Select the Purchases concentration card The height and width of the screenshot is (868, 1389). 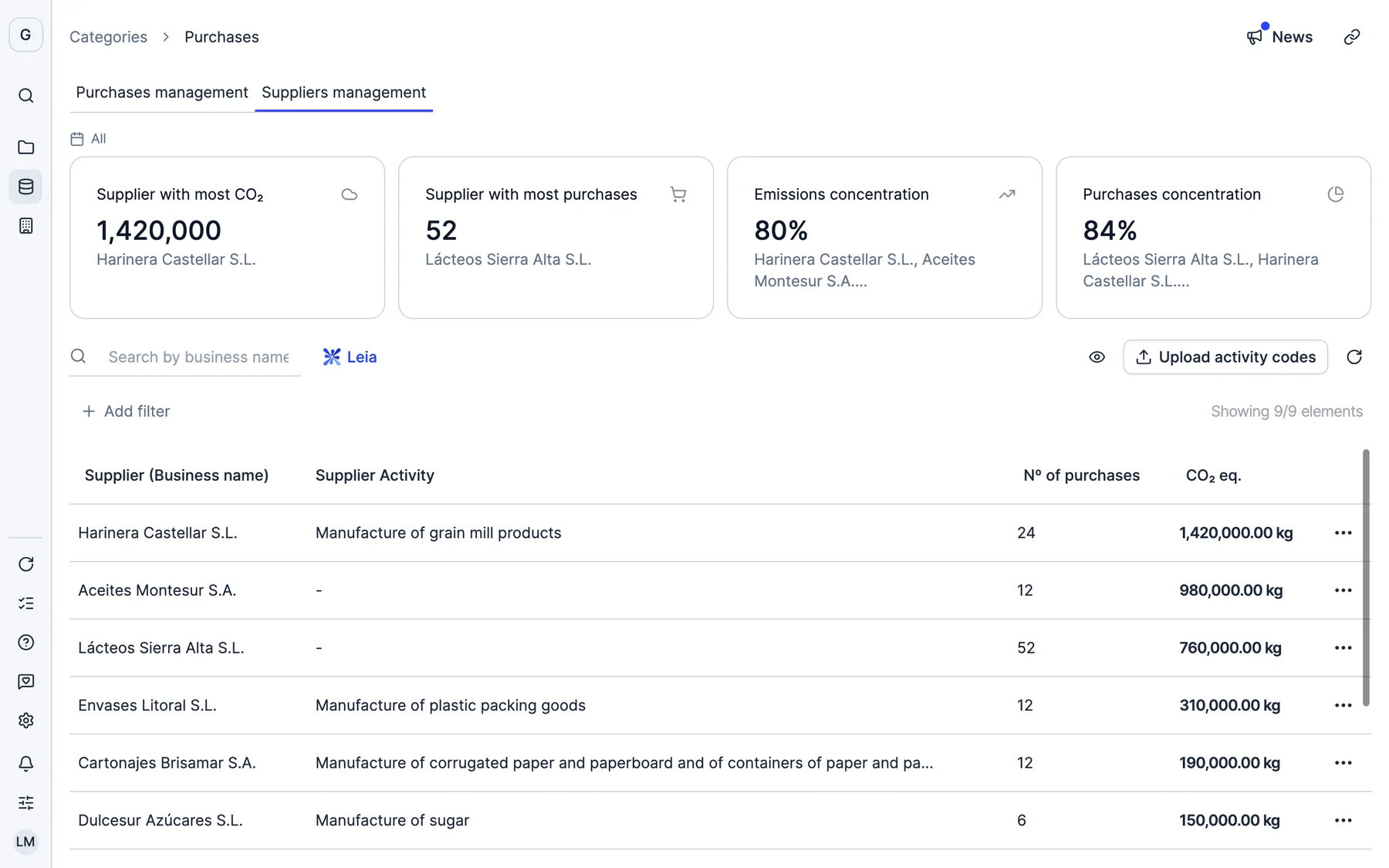pyautogui.click(x=1213, y=238)
